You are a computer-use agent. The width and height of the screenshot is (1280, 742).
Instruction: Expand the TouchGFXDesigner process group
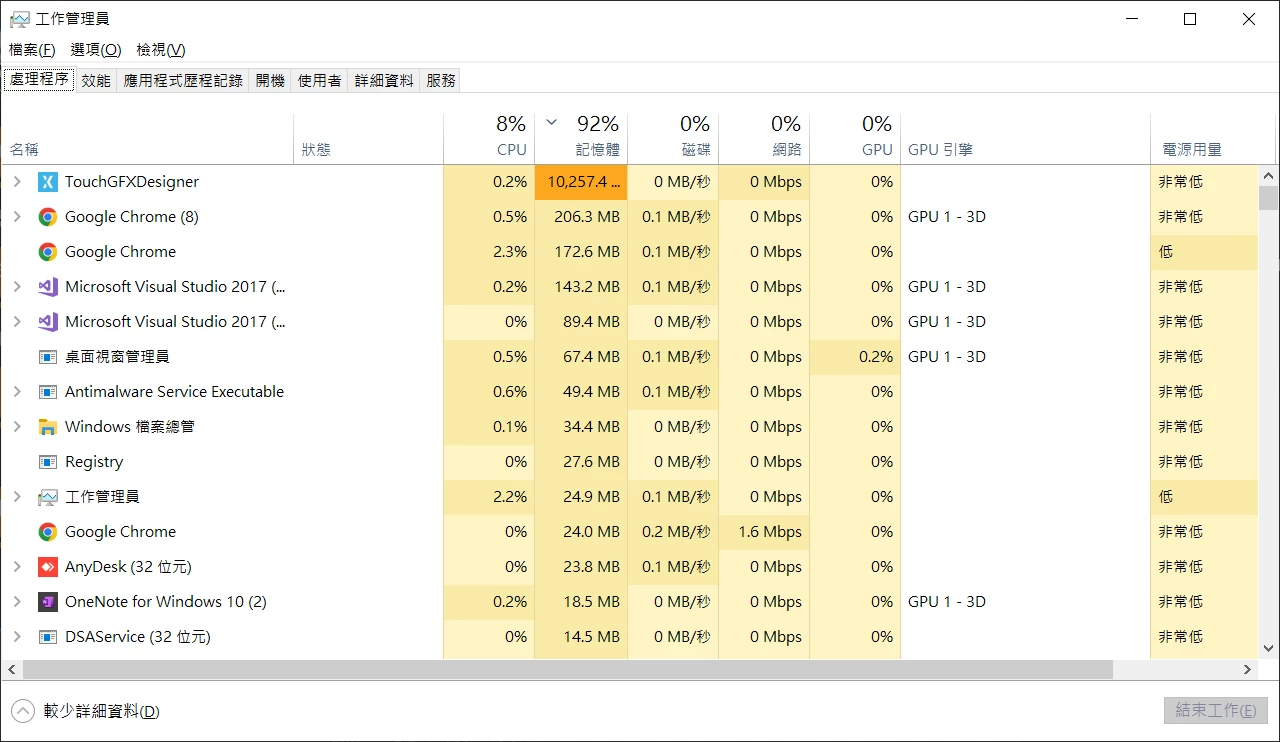(x=17, y=182)
